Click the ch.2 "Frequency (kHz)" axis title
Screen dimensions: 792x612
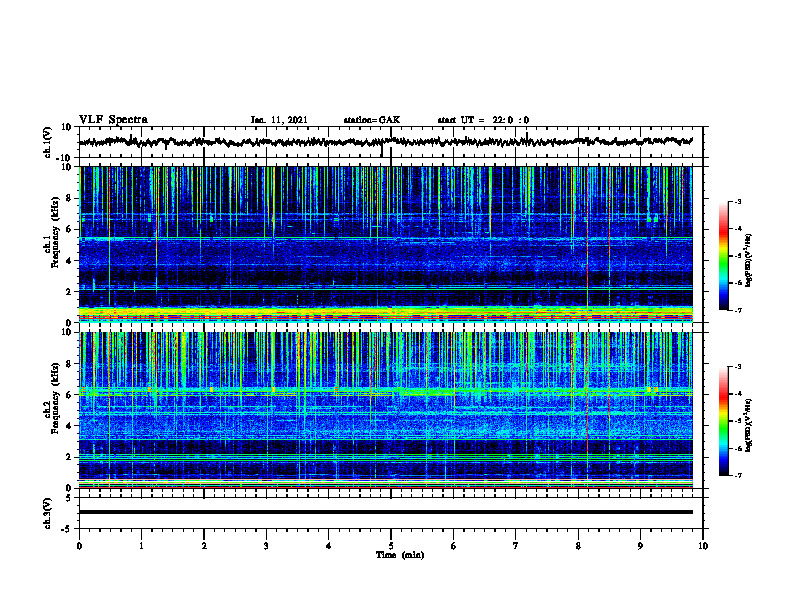(x=55, y=398)
